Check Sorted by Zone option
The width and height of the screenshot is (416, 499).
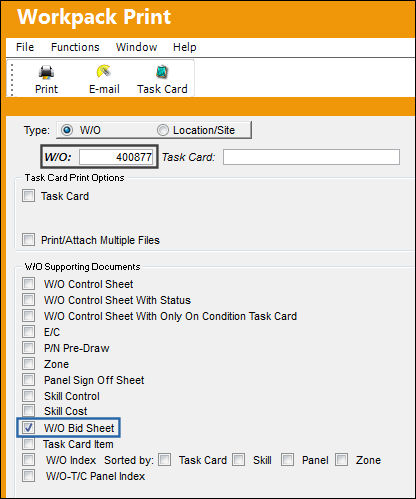341,460
